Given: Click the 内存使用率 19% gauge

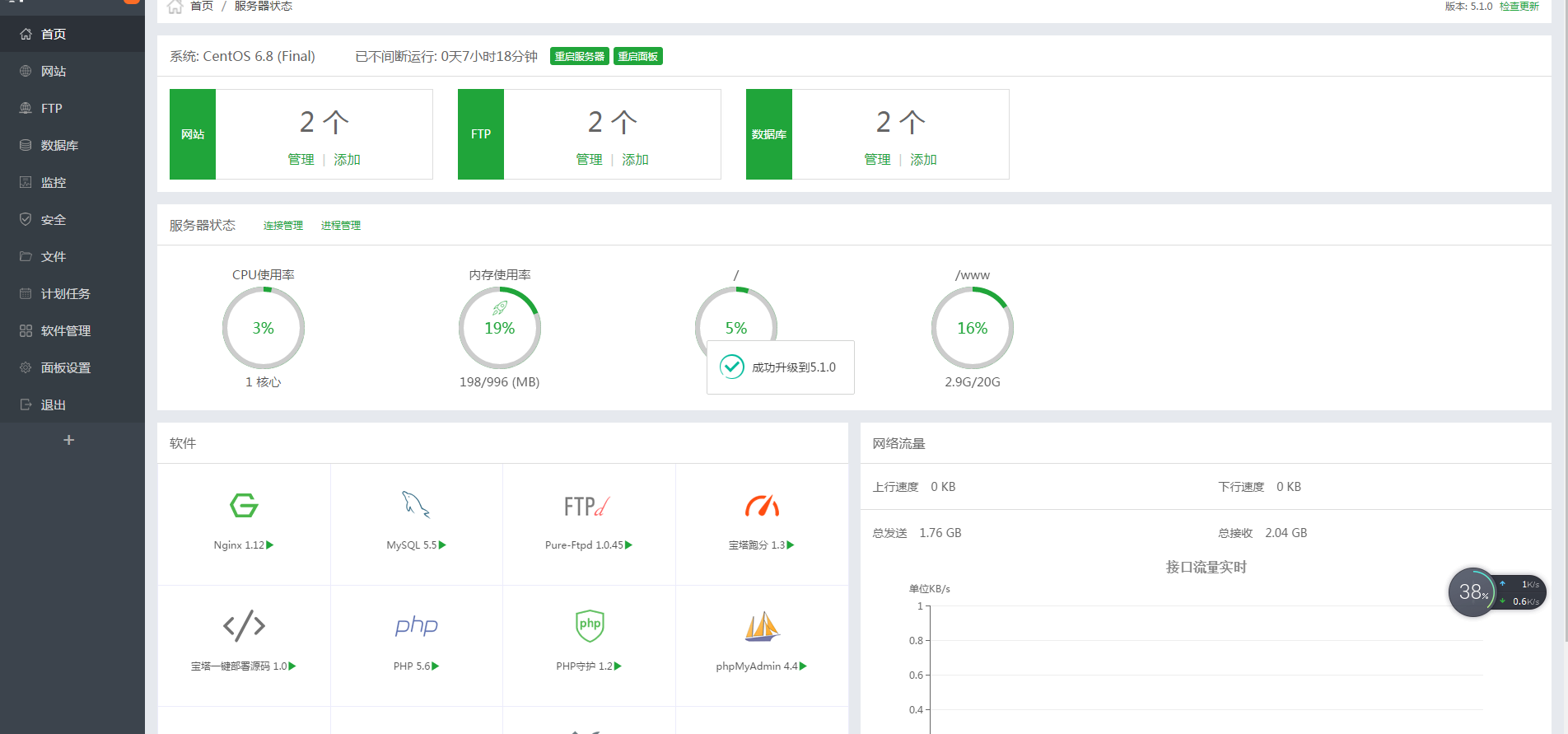Looking at the screenshot, I should (x=500, y=328).
